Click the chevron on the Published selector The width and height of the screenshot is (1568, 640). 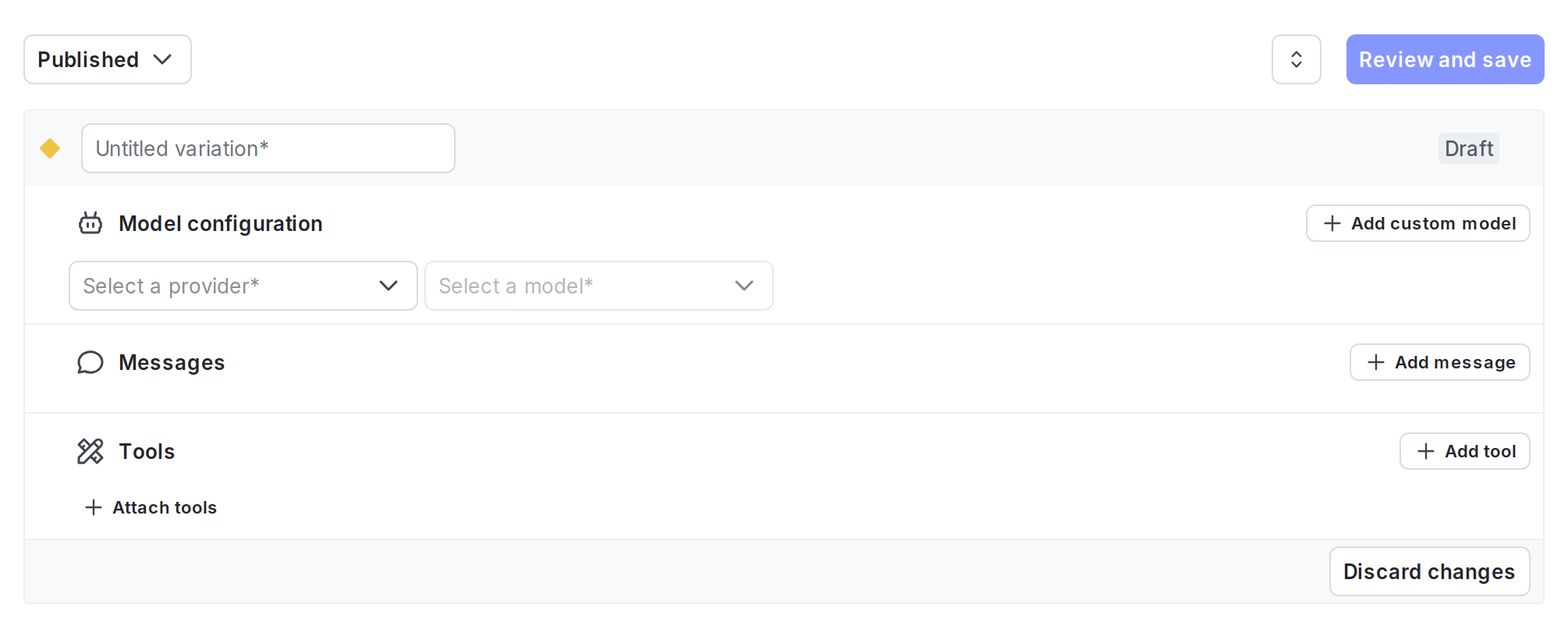(164, 59)
